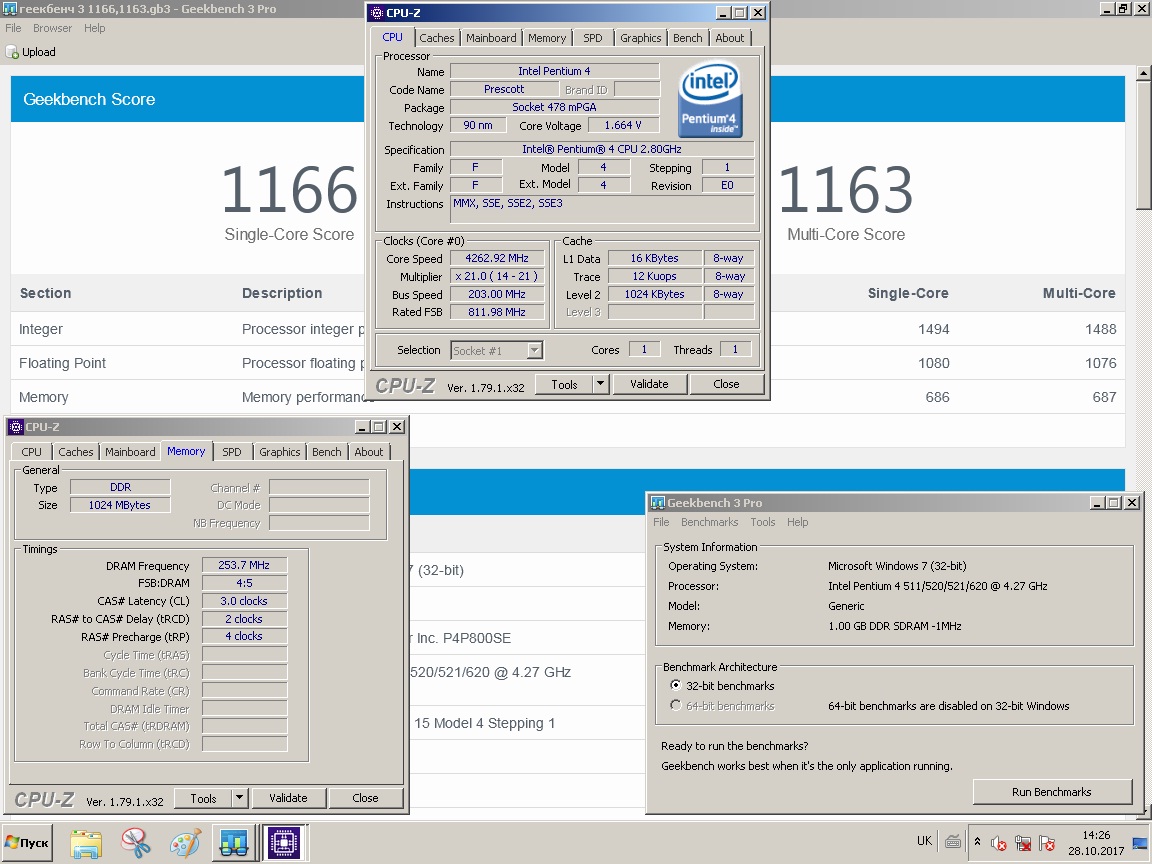Open About tab in top CPU-Z window
Image resolution: width=1152 pixels, height=864 pixels.
coord(730,38)
